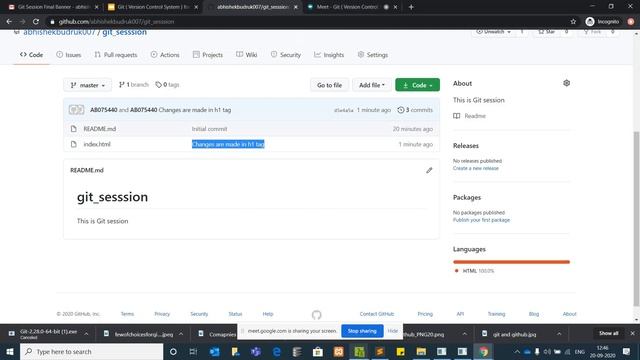Open the README.md file
640x360 pixels.
pyautogui.click(x=100, y=129)
